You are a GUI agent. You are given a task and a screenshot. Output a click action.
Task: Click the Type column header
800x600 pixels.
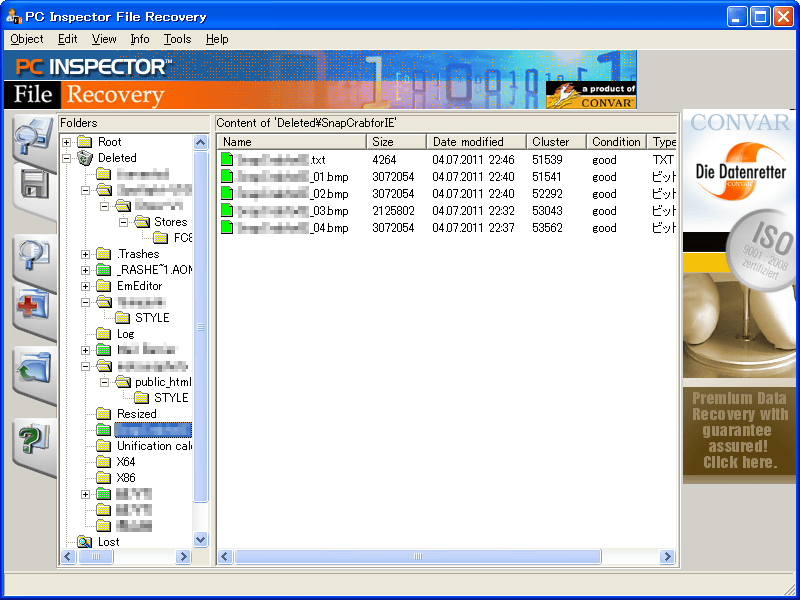(x=662, y=142)
